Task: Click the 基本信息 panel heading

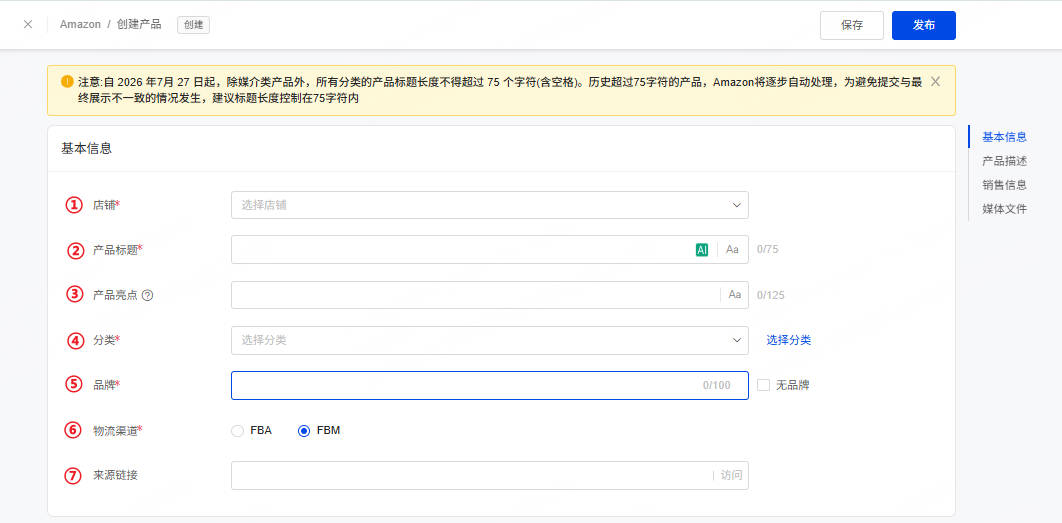Action: click(x=87, y=148)
